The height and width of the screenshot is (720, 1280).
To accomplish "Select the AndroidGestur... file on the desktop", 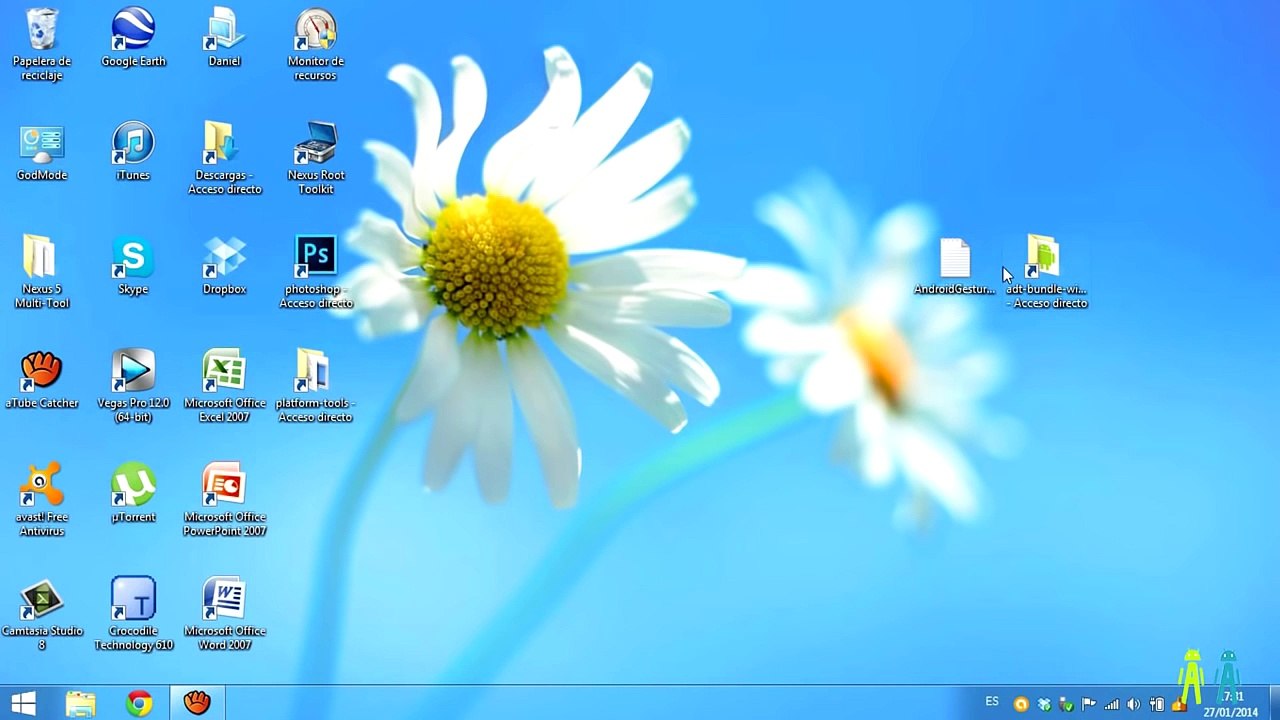I will 955,267.
